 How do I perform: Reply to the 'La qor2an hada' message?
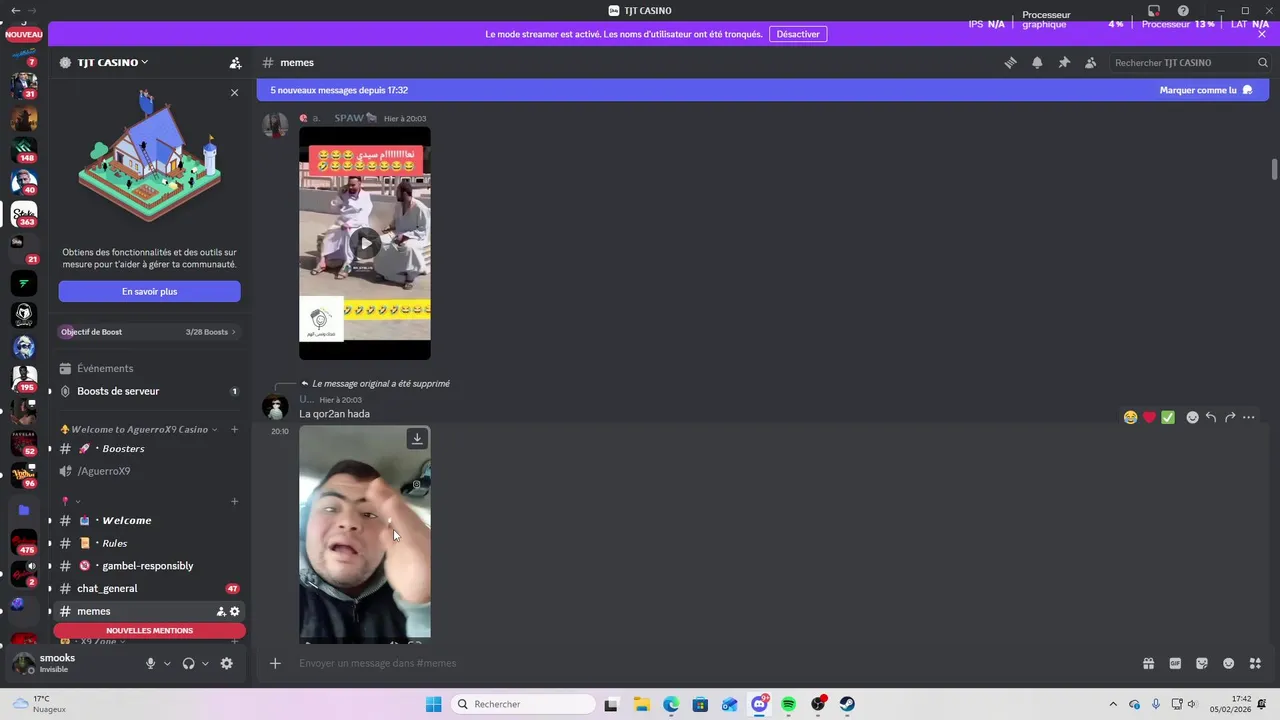pos(1211,417)
